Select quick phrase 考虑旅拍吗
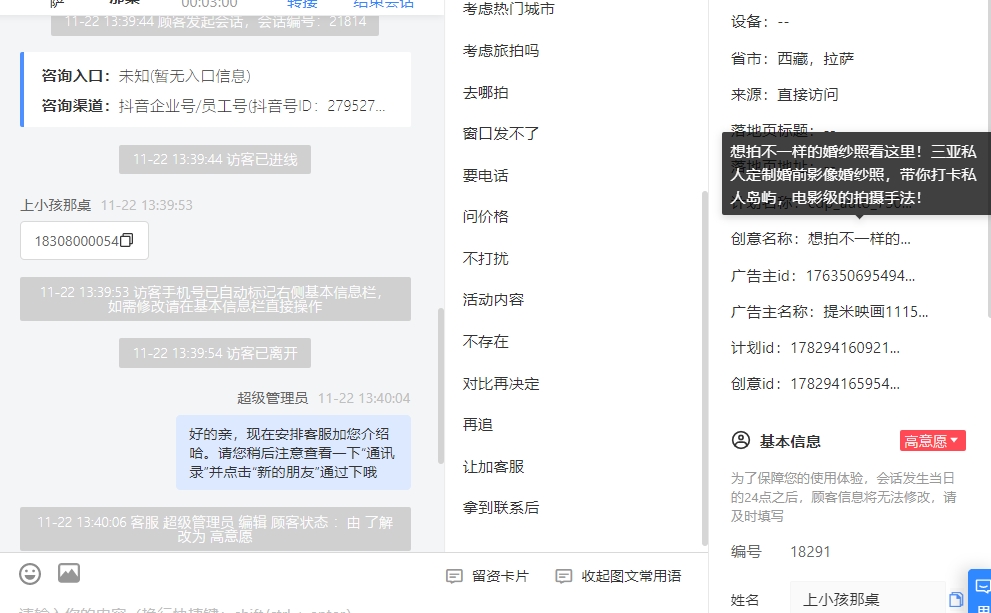Image resolution: width=991 pixels, height=613 pixels. [501, 51]
